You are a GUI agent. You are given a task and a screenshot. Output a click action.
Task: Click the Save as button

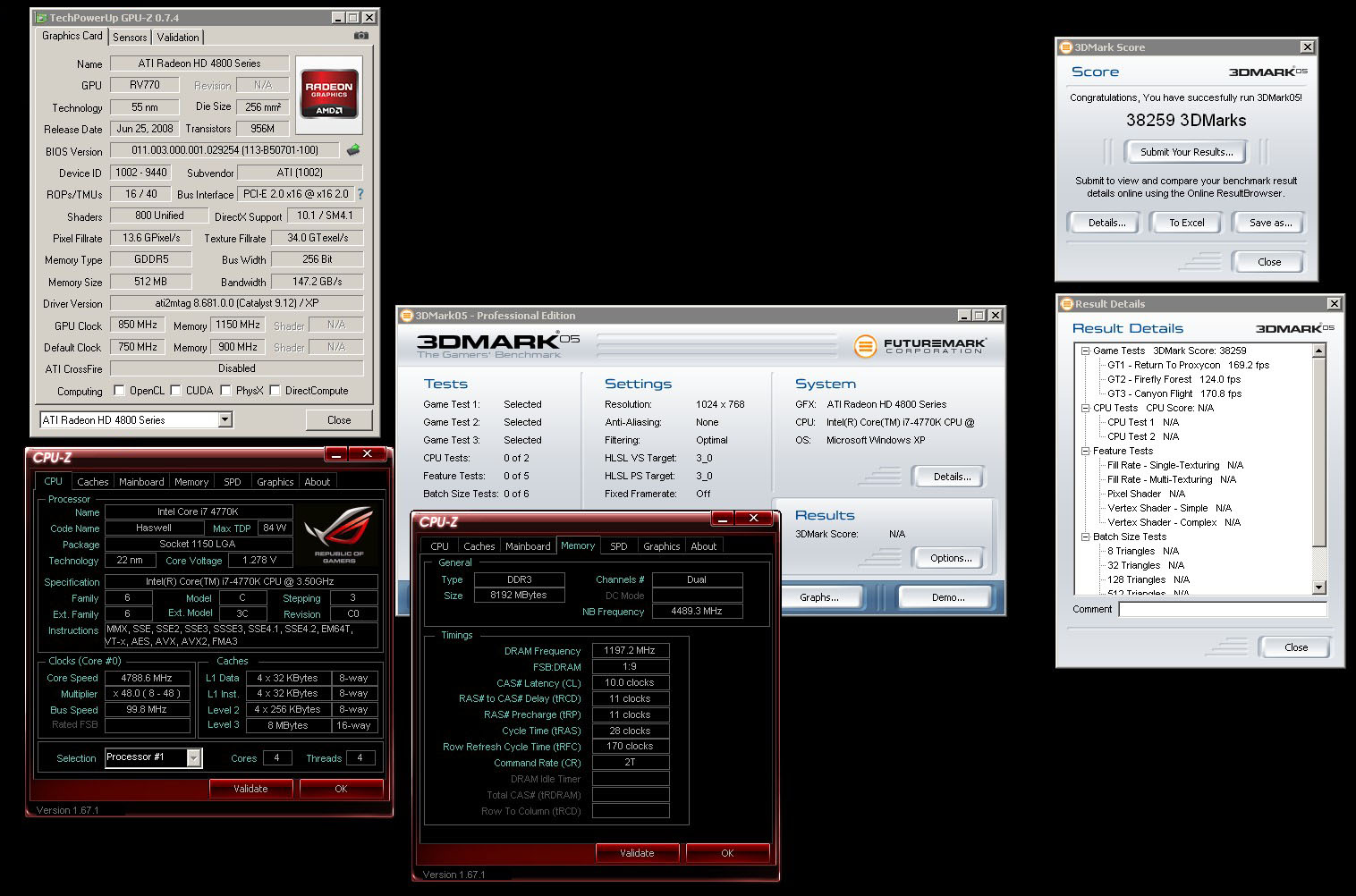tap(1270, 223)
